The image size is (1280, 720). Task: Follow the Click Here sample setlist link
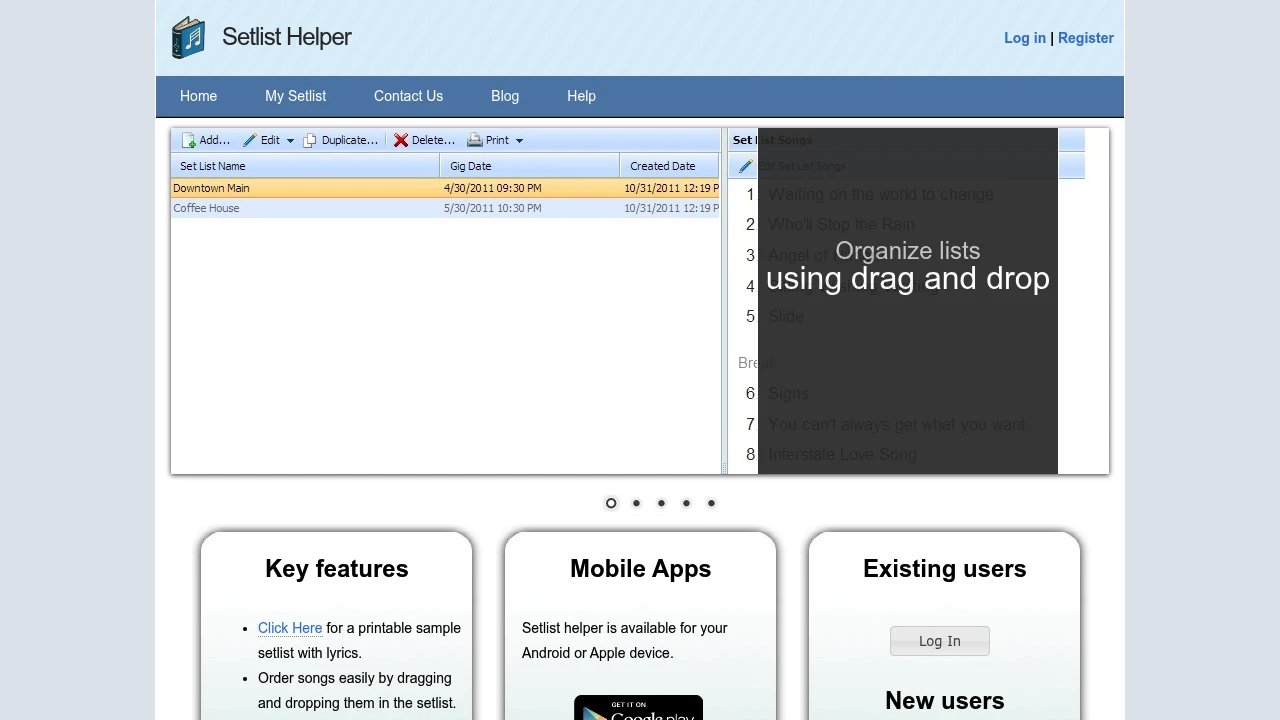click(290, 628)
